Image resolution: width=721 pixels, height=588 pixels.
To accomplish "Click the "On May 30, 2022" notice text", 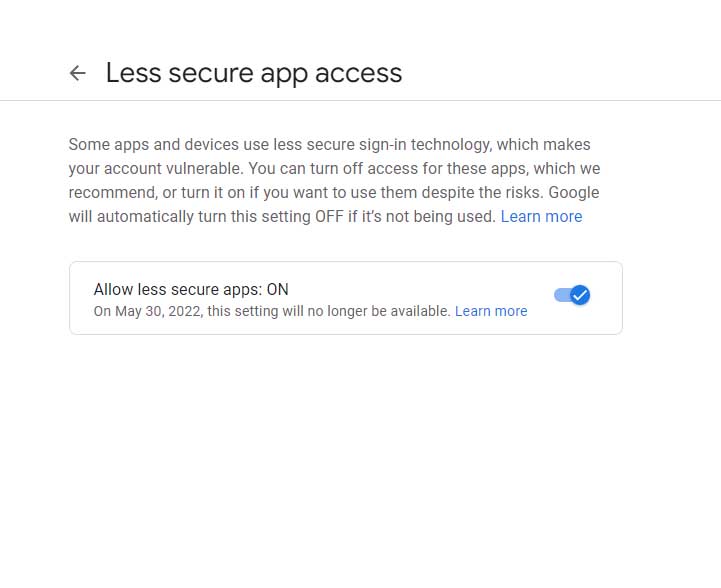I will point(272,311).
